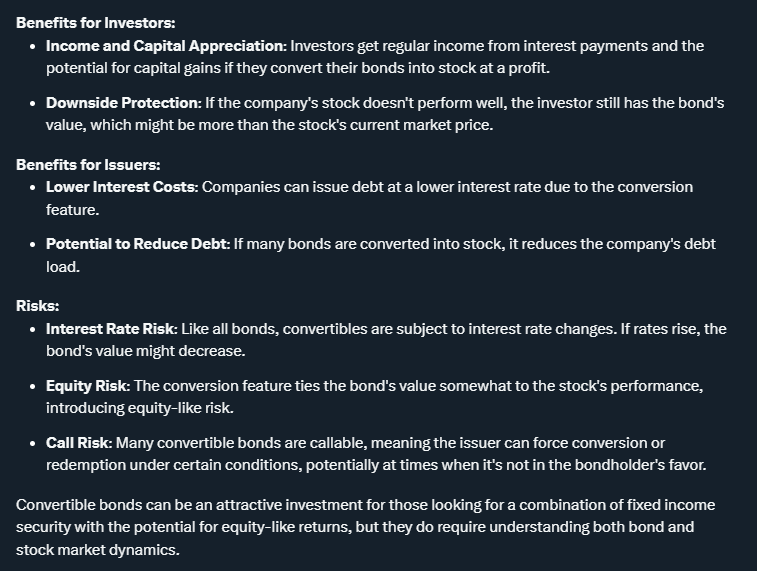The height and width of the screenshot is (571, 757).
Task: Click the 'Interest Rate Risk' bold label
Action: (x=111, y=329)
